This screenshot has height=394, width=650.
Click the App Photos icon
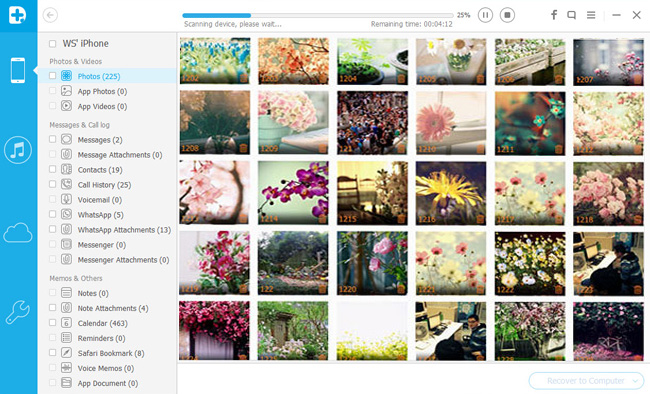point(66,91)
